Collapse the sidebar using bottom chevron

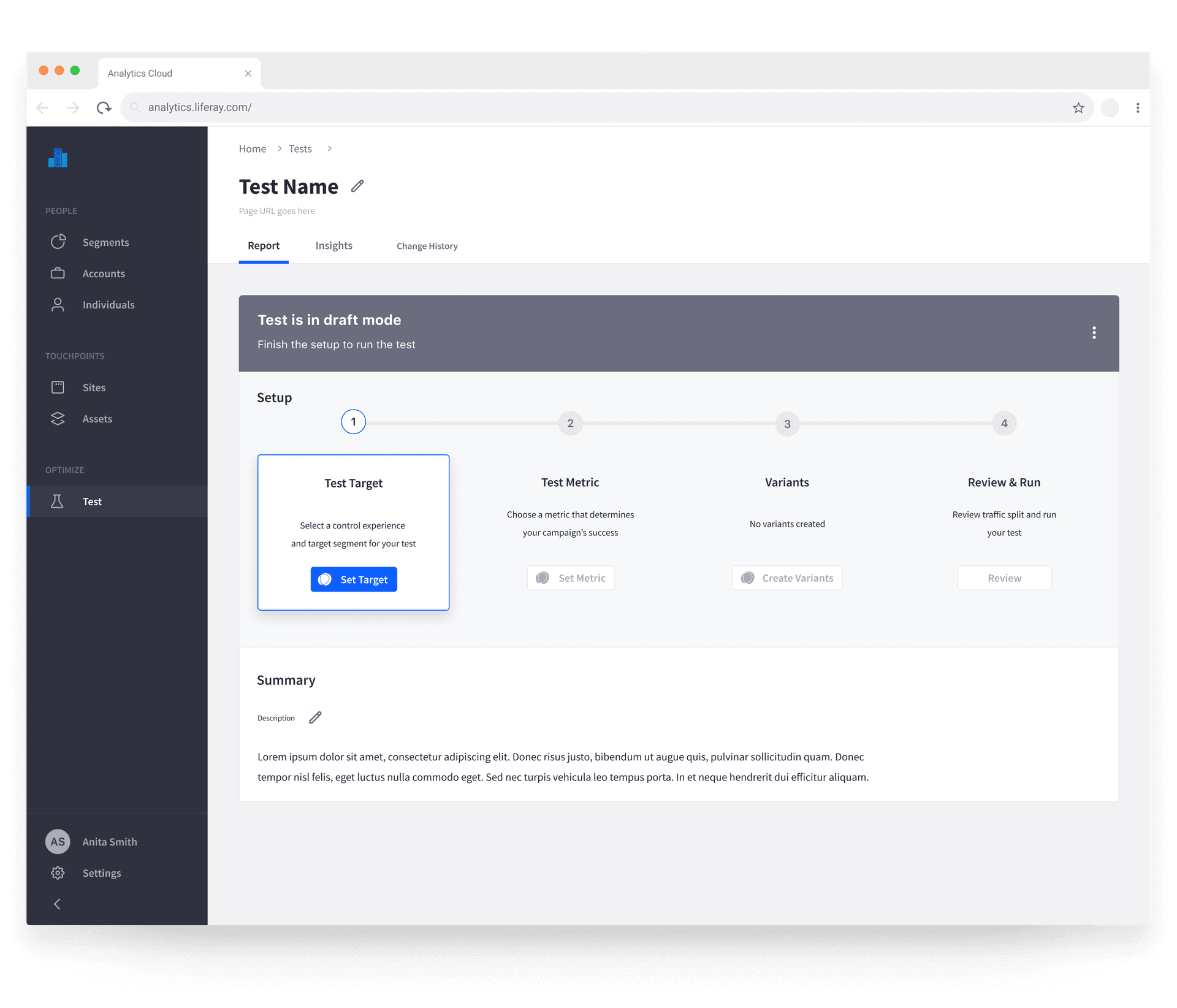click(x=58, y=904)
